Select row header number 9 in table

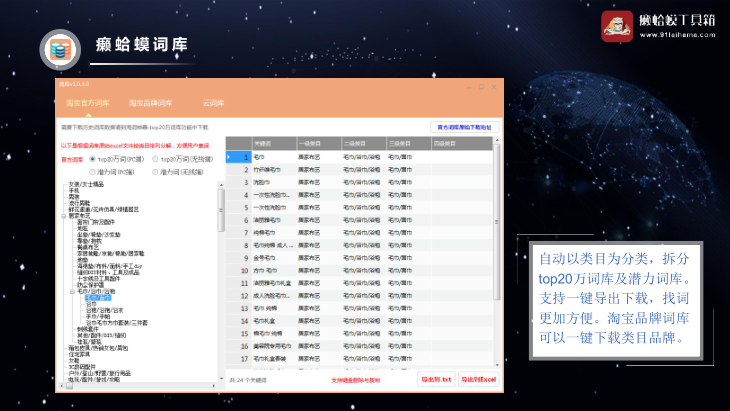coord(239,258)
